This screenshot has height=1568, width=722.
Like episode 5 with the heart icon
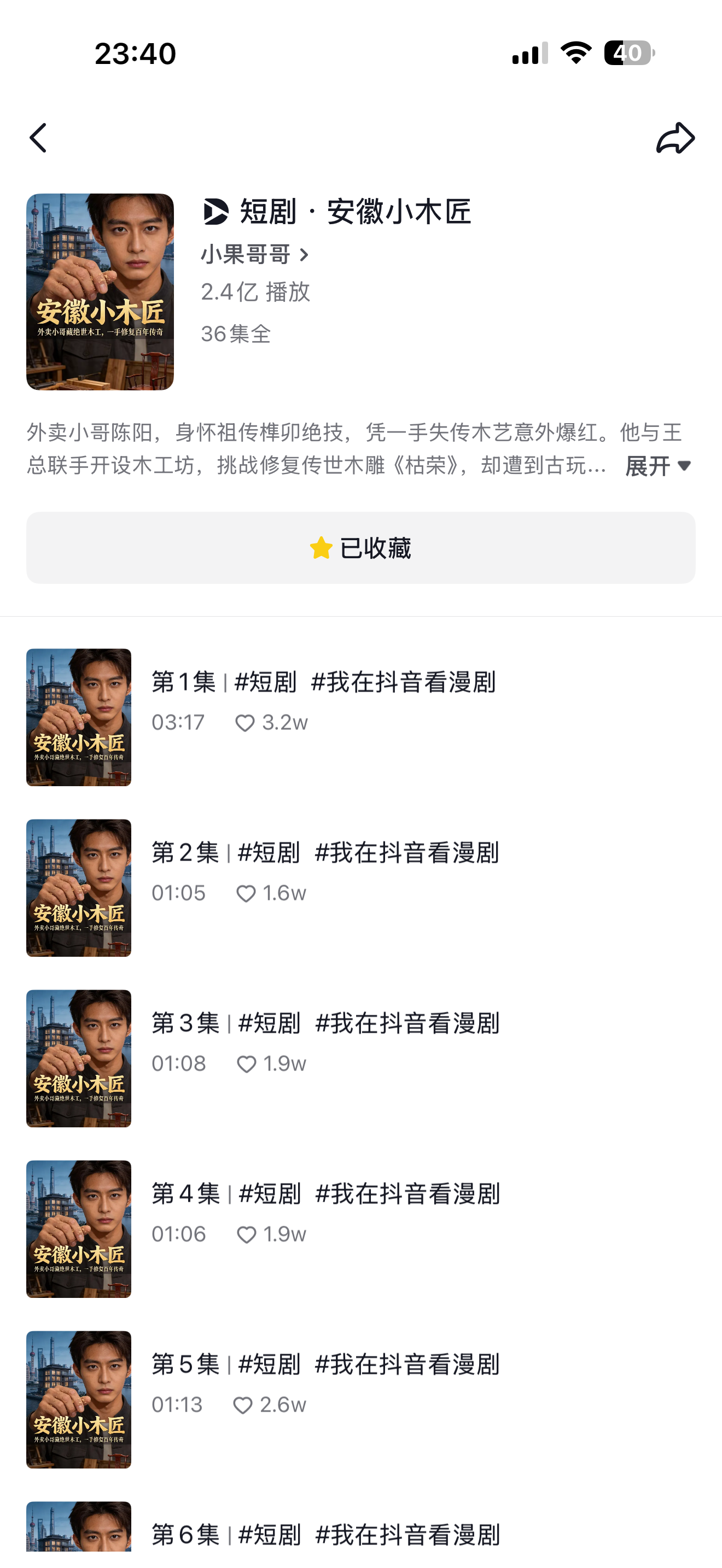tap(243, 1405)
